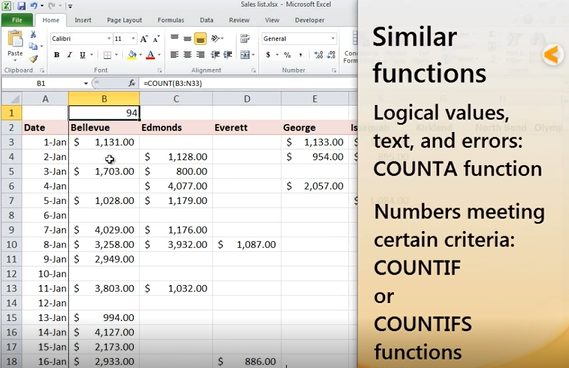Switch to the Page Layout tab
Image resolution: width=569 pixels, height=368 pixels.
pyautogui.click(x=124, y=20)
